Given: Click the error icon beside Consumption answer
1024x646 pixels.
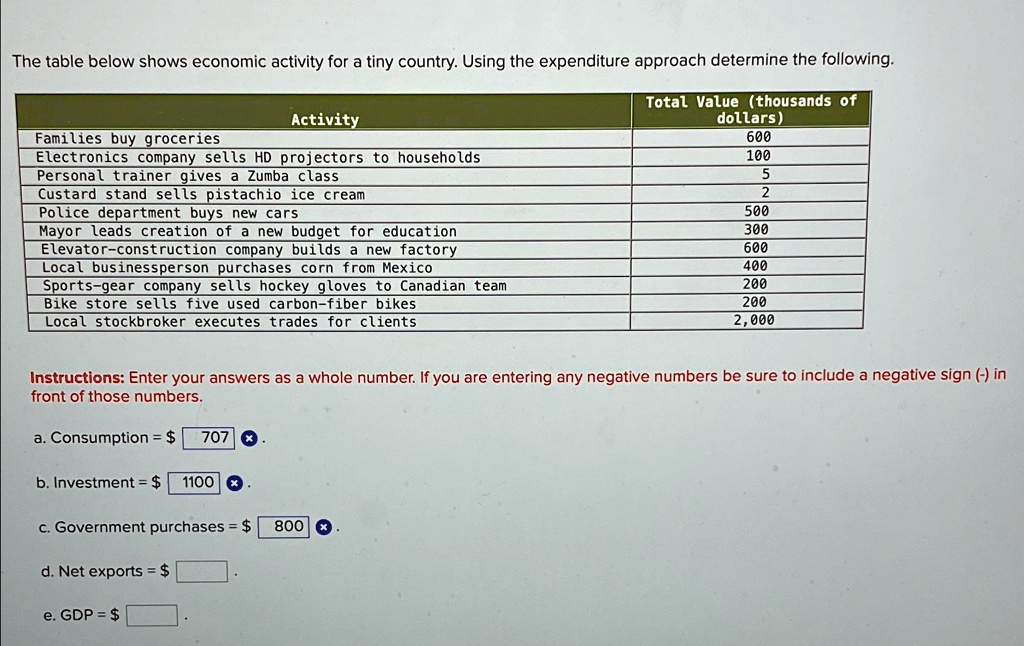Looking at the screenshot, I should [248, 437].
